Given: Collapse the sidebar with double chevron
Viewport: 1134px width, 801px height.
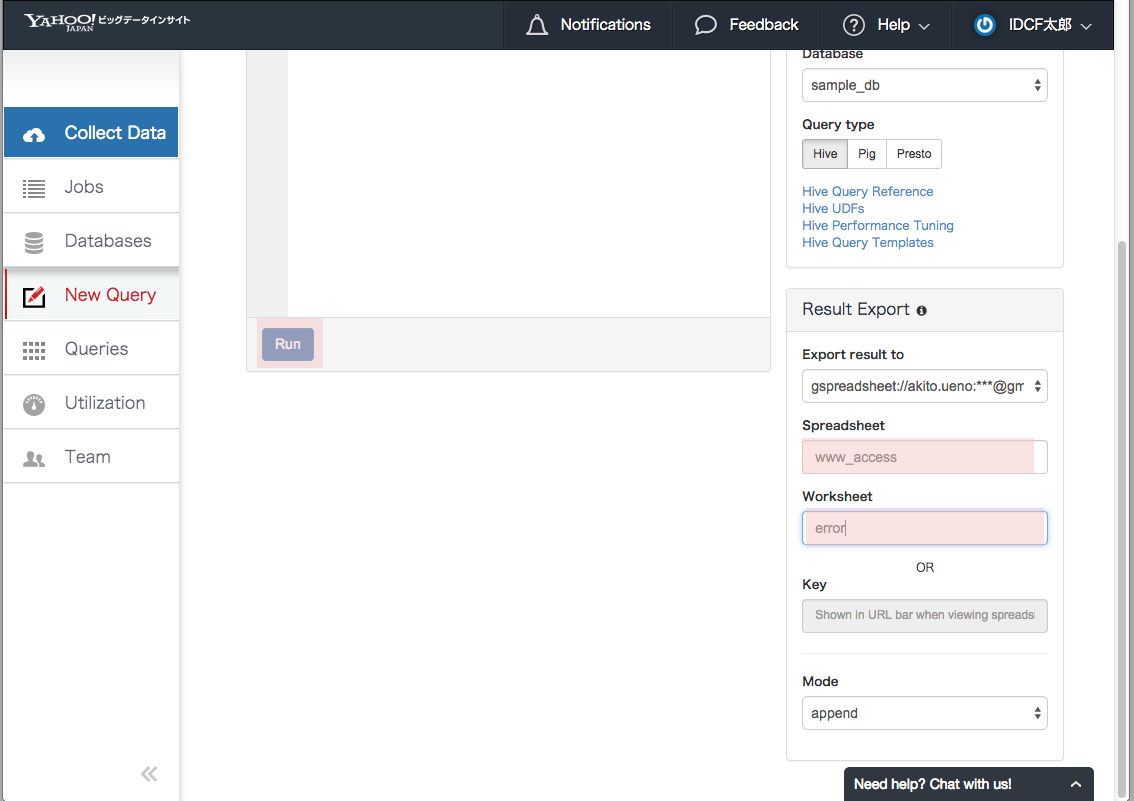Looking at the screenshot, I should tap(149, 774).
